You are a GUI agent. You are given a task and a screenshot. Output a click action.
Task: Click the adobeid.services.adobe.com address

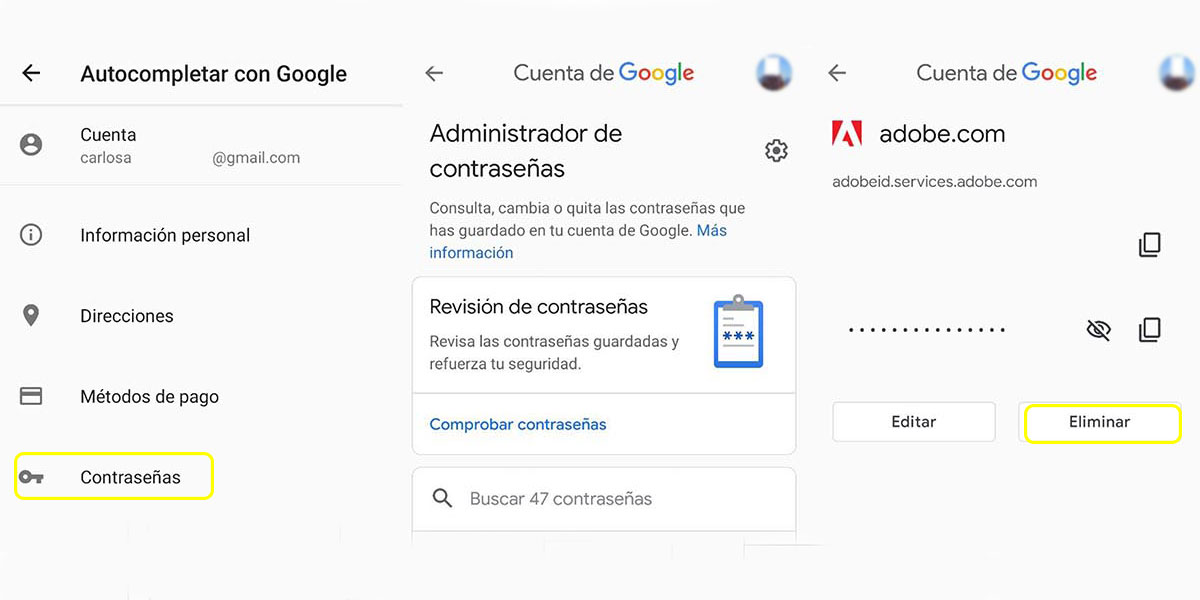[934, 181]
